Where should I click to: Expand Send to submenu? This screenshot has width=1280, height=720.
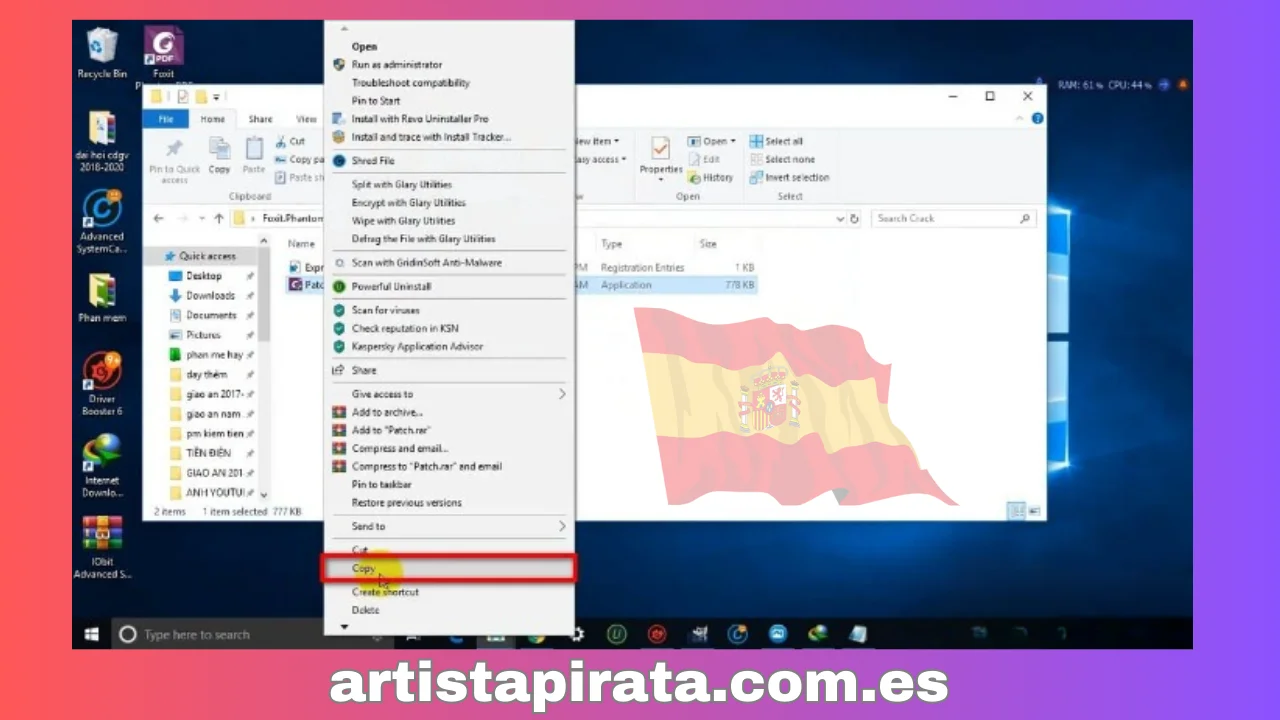450,526
